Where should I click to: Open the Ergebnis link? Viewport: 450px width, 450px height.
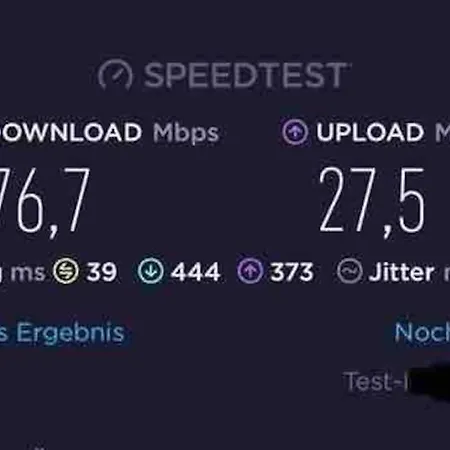point(62,333)
